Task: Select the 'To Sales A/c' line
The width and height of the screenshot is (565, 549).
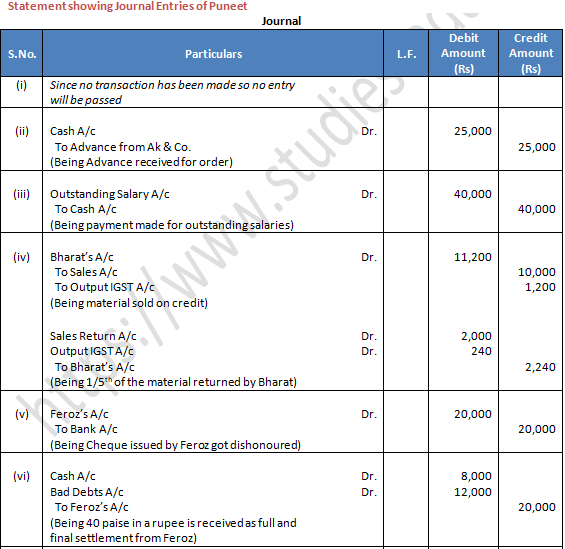Action: tap(86, 272)
